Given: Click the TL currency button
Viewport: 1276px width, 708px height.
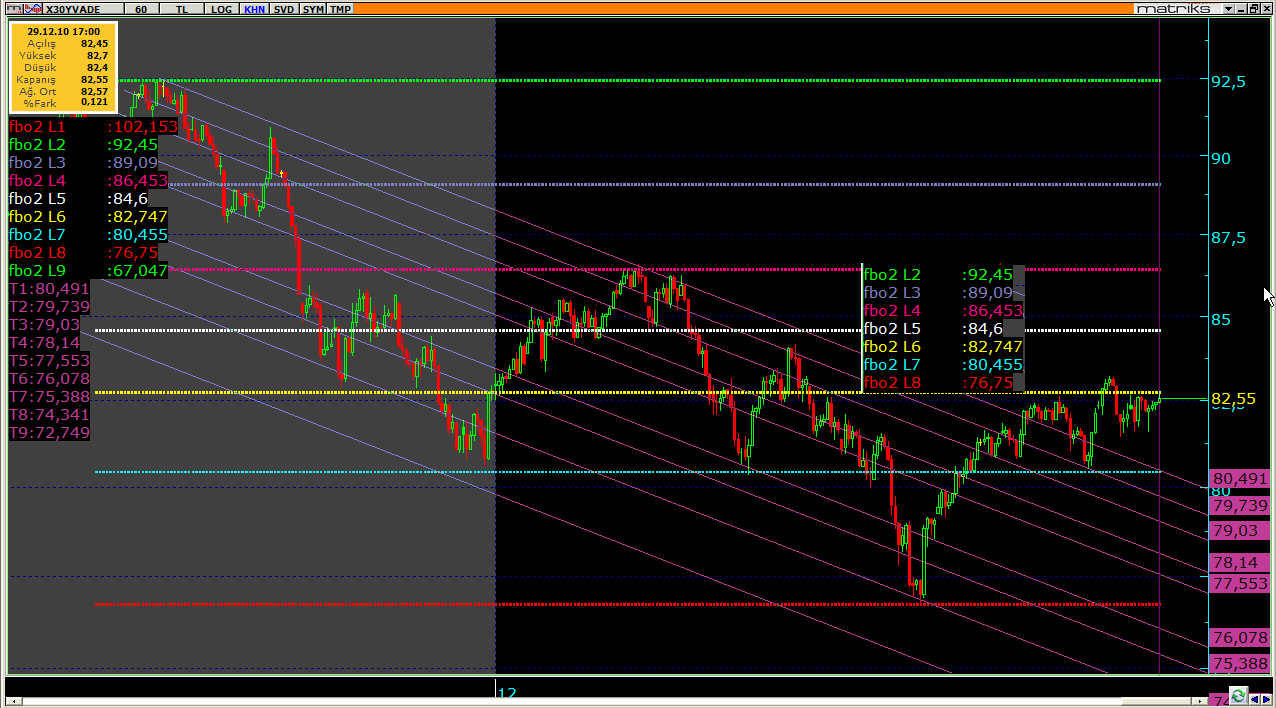Looking at the screenshot, I should 181,8.
